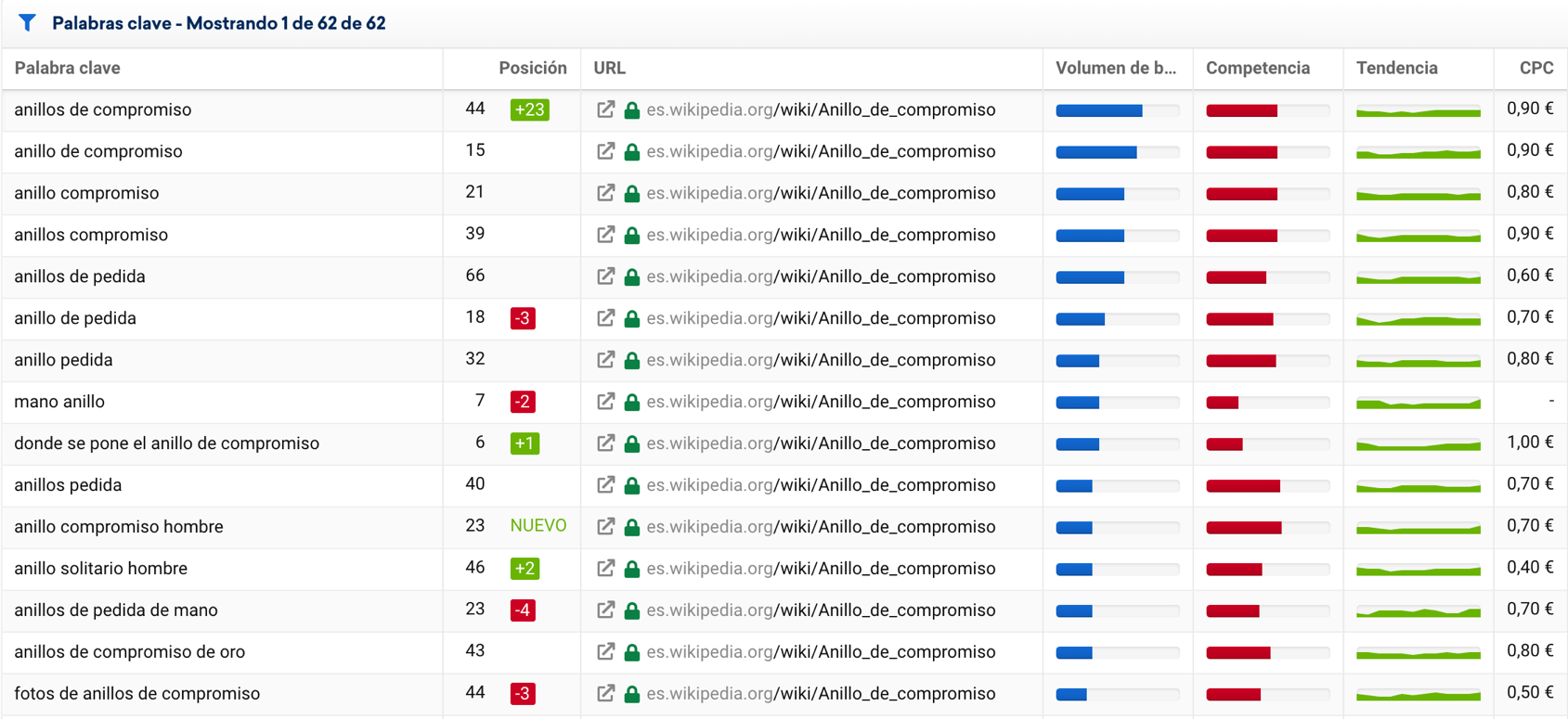Click the green padlock in 'mano anillo' row
The height and width of the screenshot is (719, 1568).
tap(632, 403)
